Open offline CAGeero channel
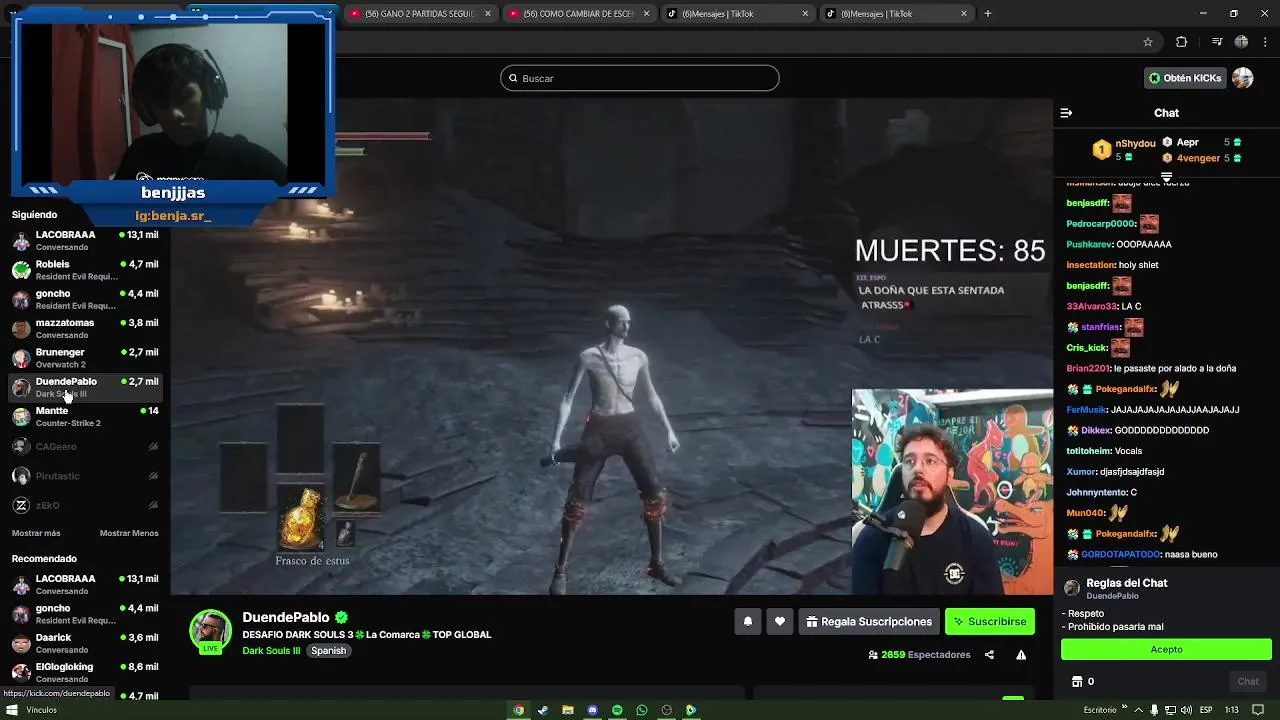 (x=85, y=447)
